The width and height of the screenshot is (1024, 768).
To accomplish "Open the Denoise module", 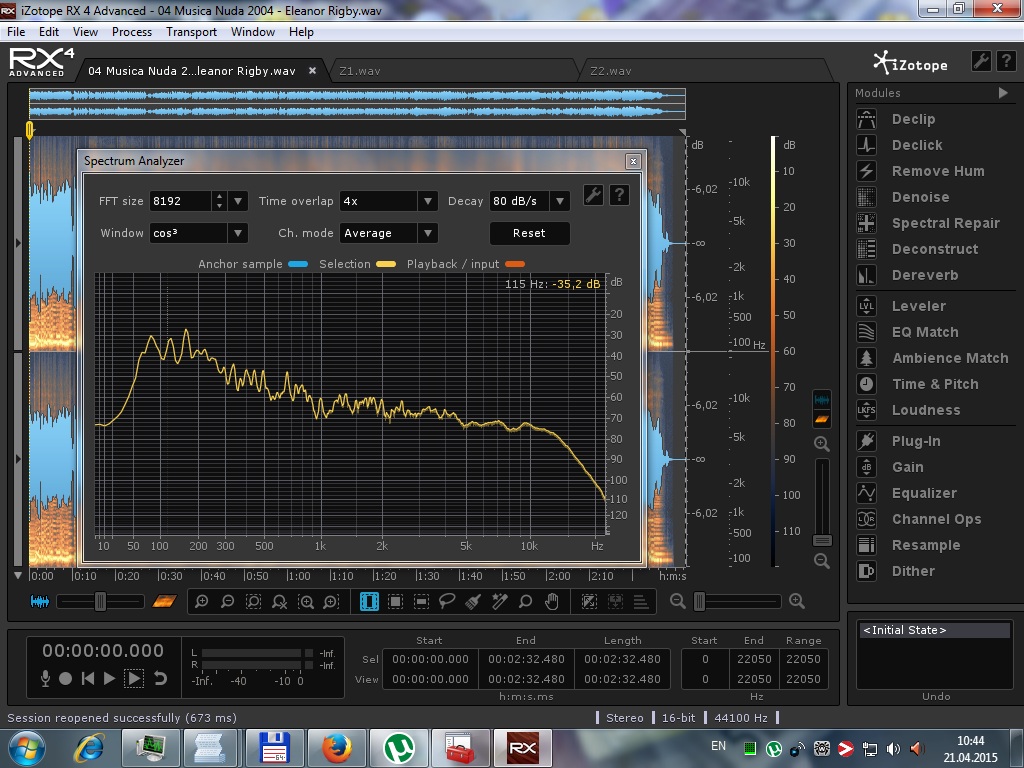I will 920,197.
